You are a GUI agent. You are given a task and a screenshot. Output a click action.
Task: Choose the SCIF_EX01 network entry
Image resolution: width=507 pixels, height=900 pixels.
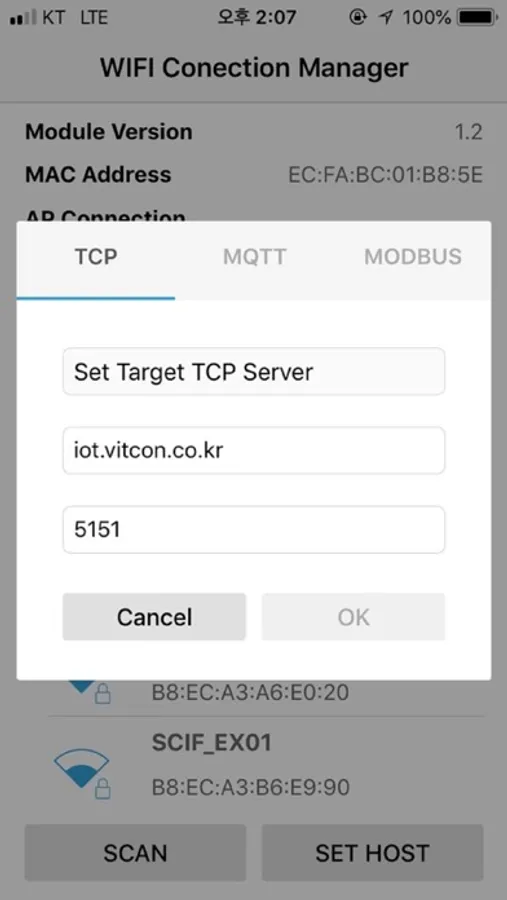coord(266,765)
